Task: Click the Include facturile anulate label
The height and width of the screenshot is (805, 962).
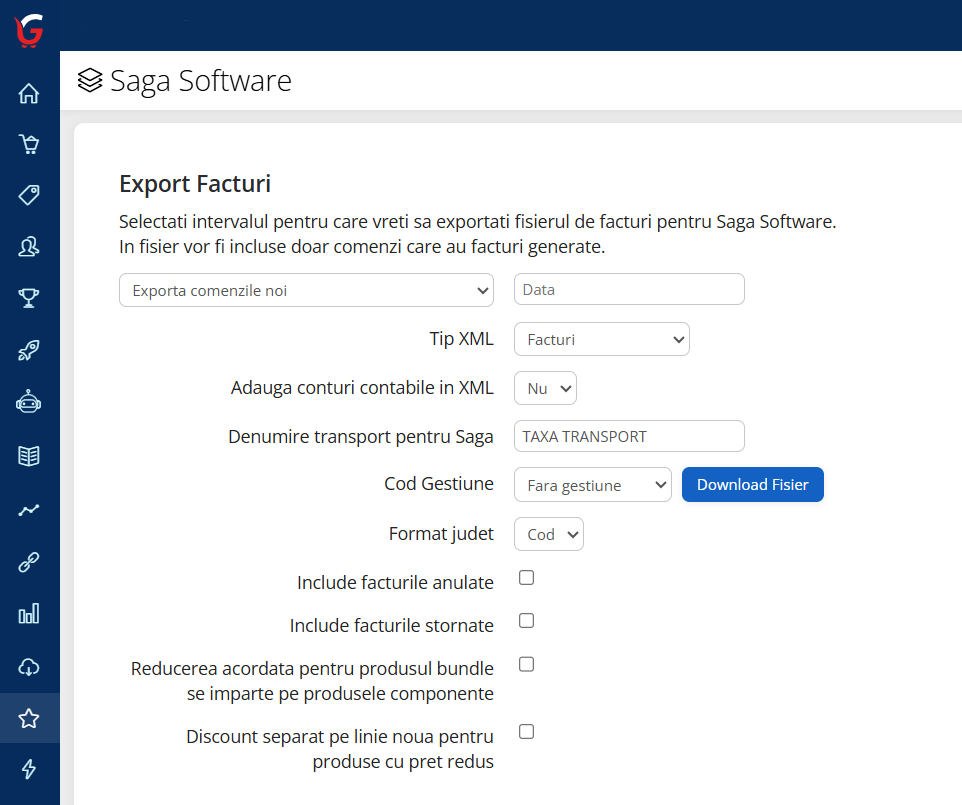Action: coord(395,582)
